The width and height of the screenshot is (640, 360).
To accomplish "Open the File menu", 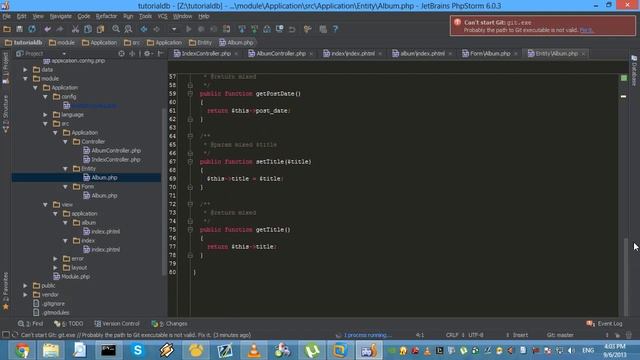I will tap(7, 16).
